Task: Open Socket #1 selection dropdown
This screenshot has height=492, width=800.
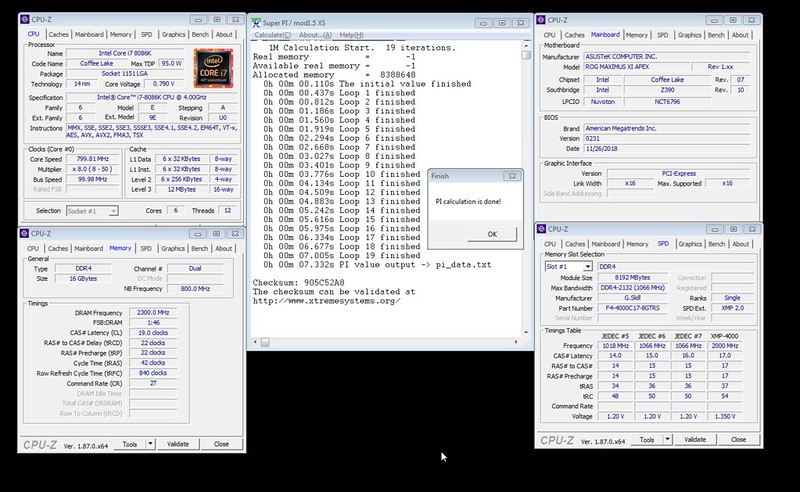Action: (x=113, y=211)
